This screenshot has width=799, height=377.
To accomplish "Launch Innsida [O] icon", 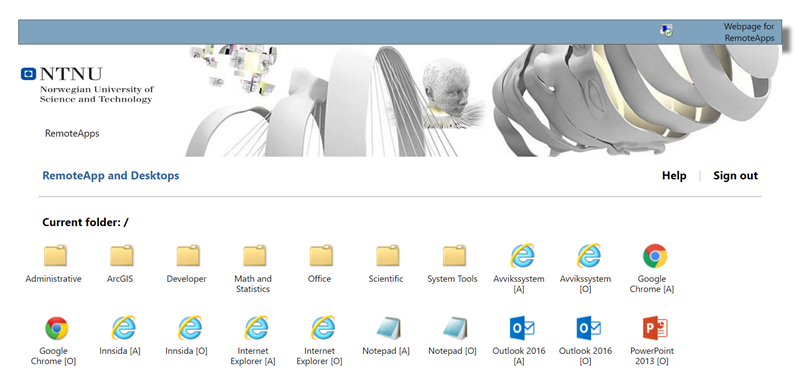I will (189, 328).
